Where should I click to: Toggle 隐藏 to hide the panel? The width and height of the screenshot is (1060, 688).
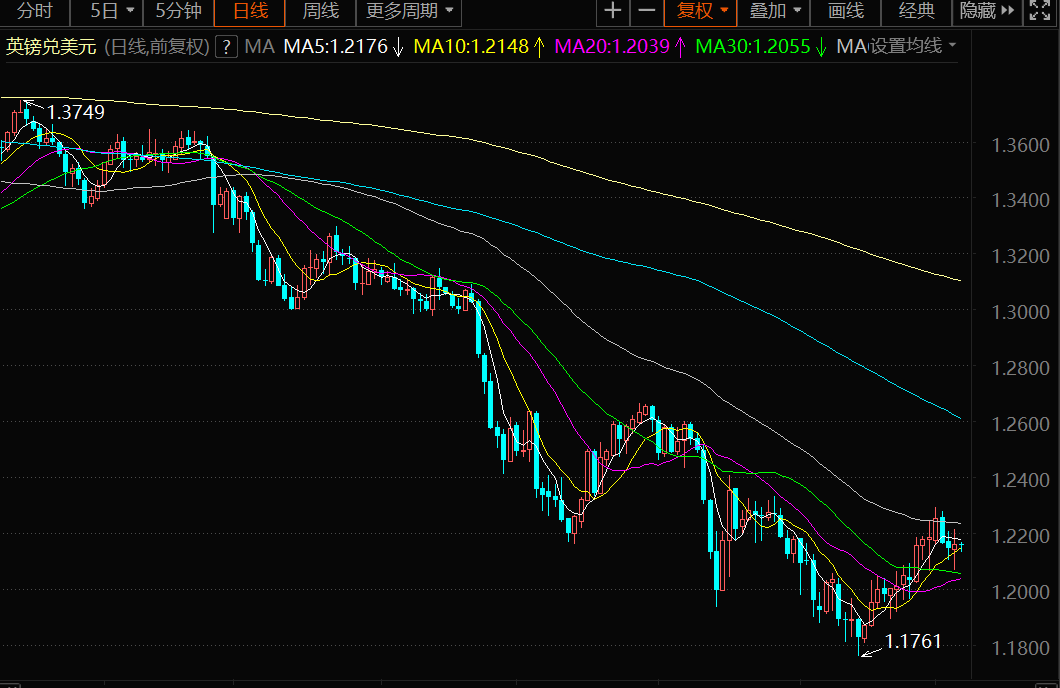pyautogui.click(x=977, y=12)
